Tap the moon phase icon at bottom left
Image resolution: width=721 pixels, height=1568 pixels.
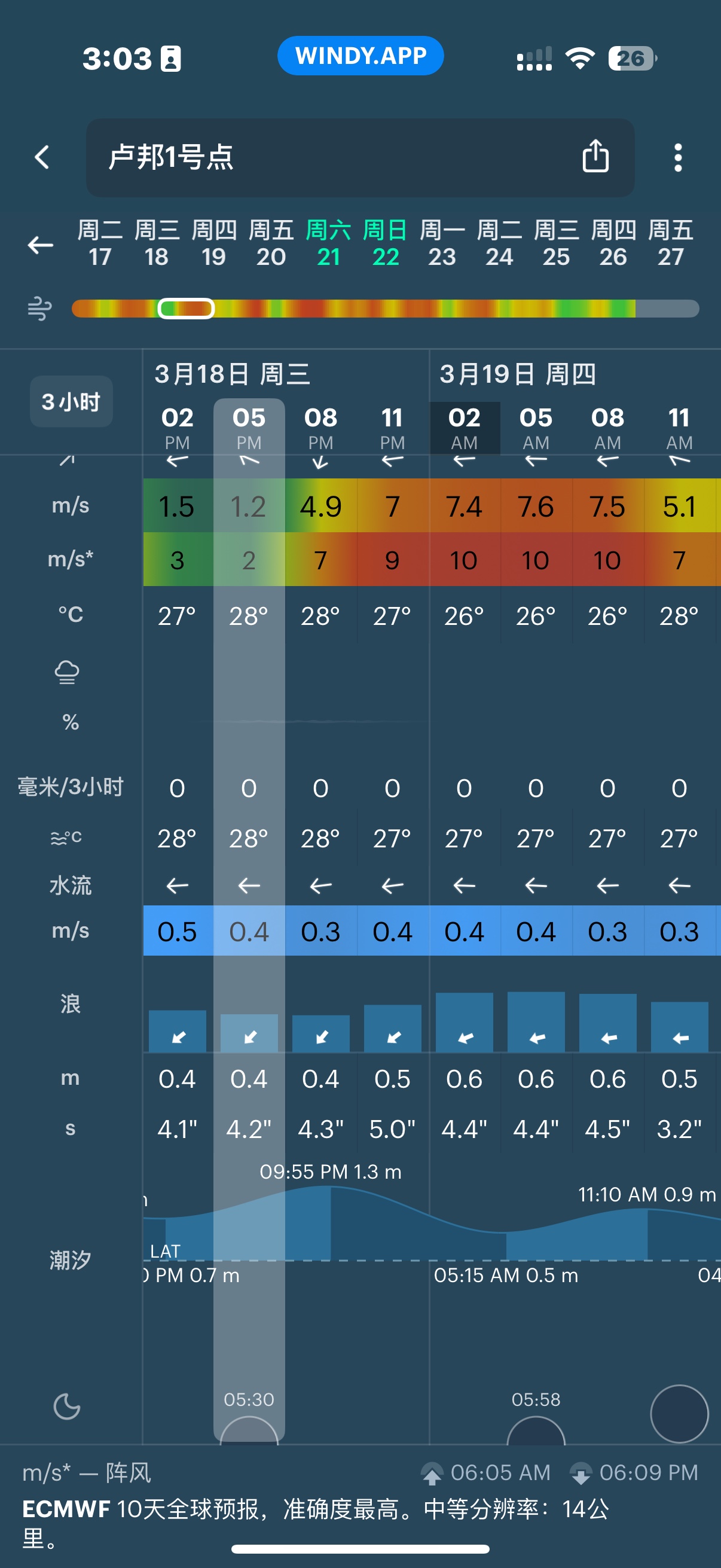click(67, 1407)
